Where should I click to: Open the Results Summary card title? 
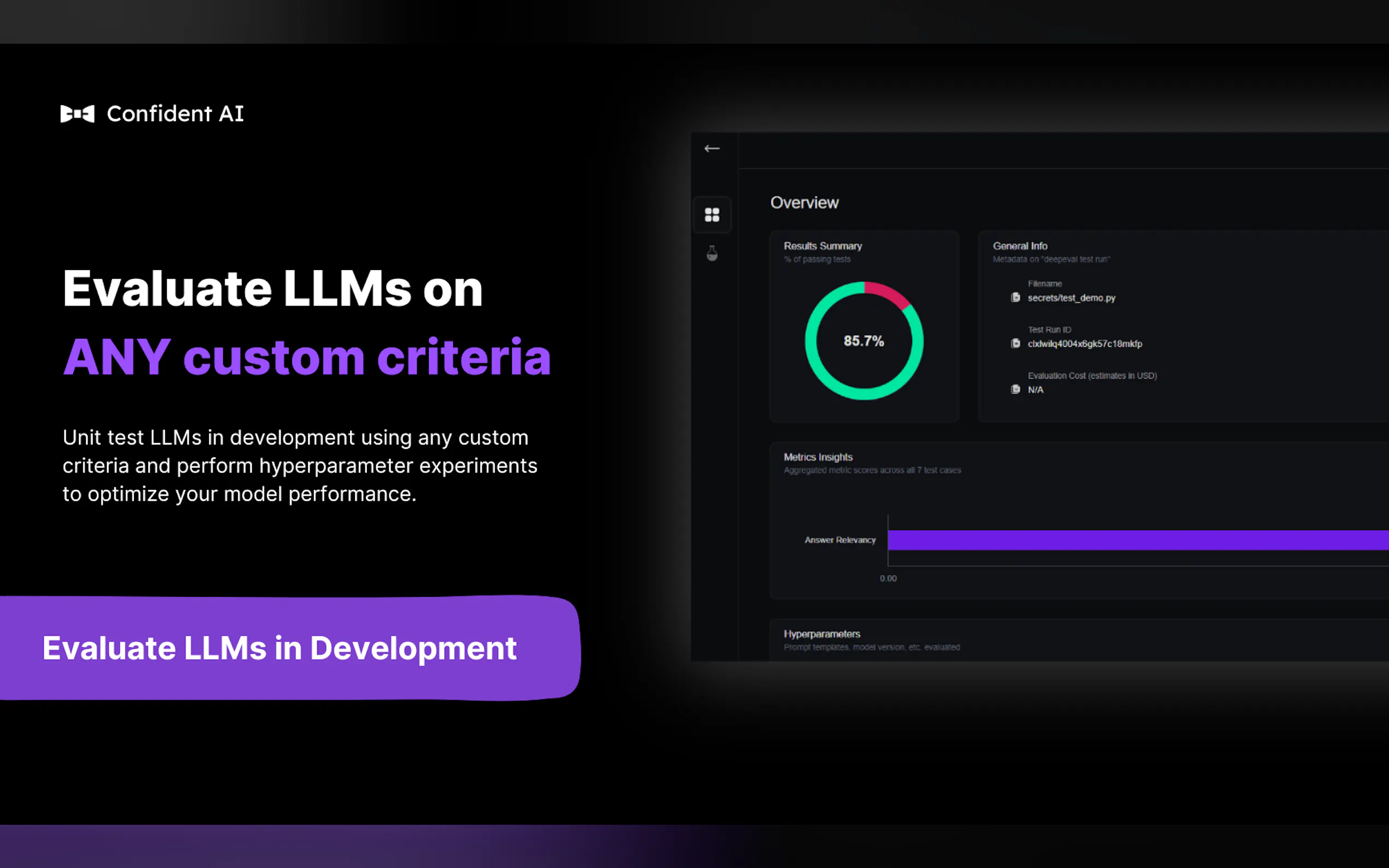[822, 247]
